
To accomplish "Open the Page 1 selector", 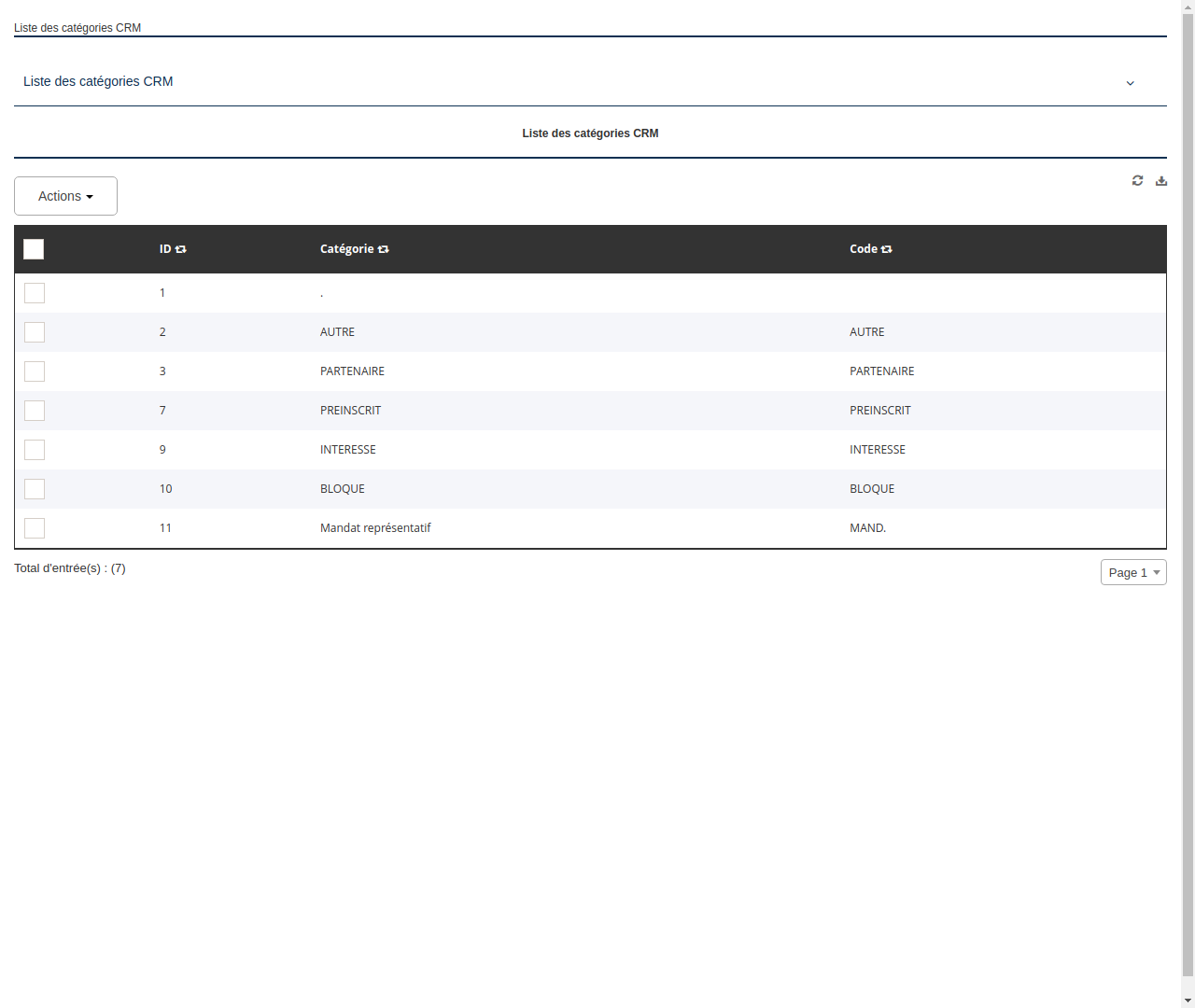I will 1133,572.
